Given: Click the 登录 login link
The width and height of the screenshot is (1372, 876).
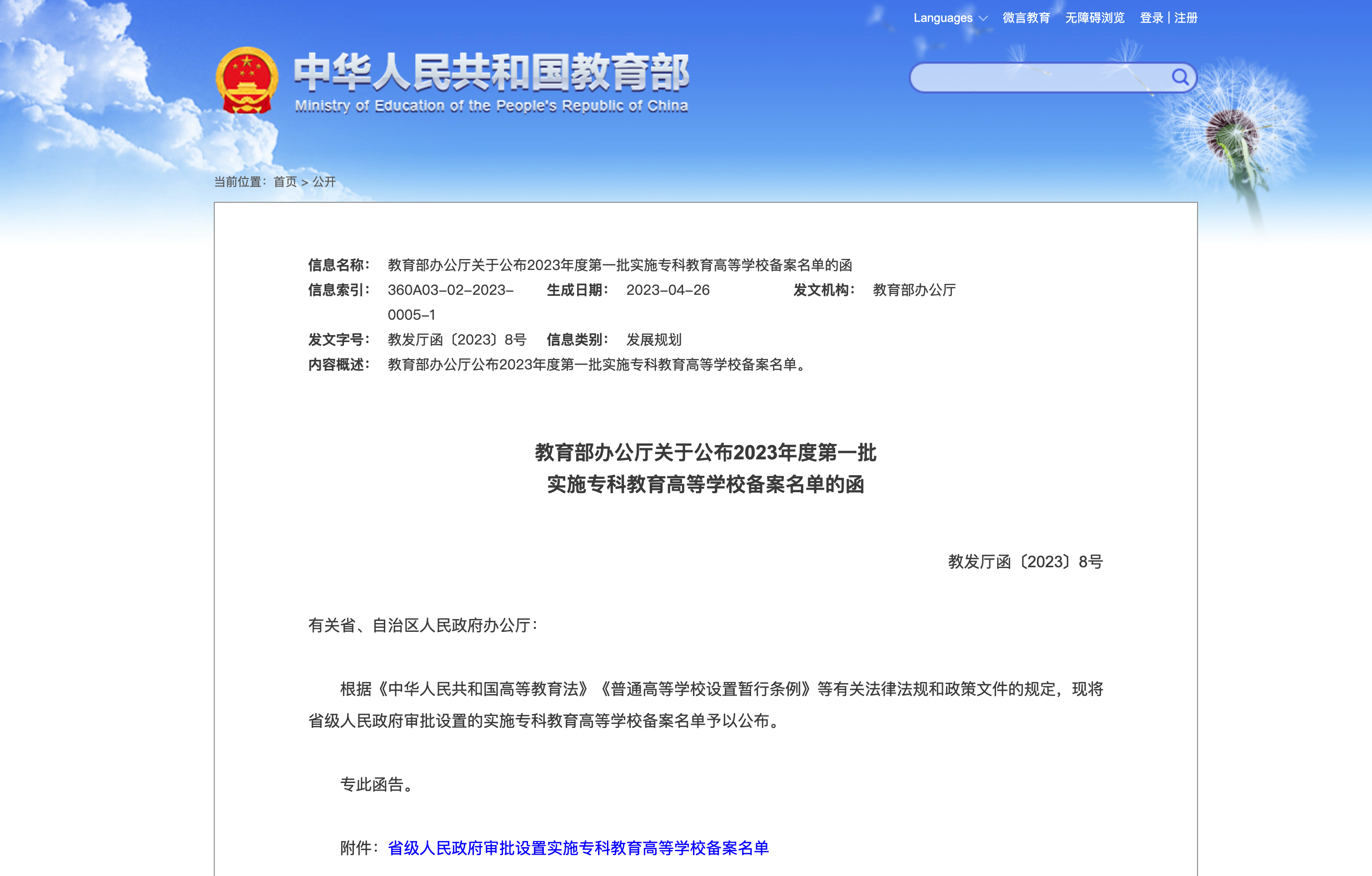Looking at the screenshot, I should [x=1151, y=18].
